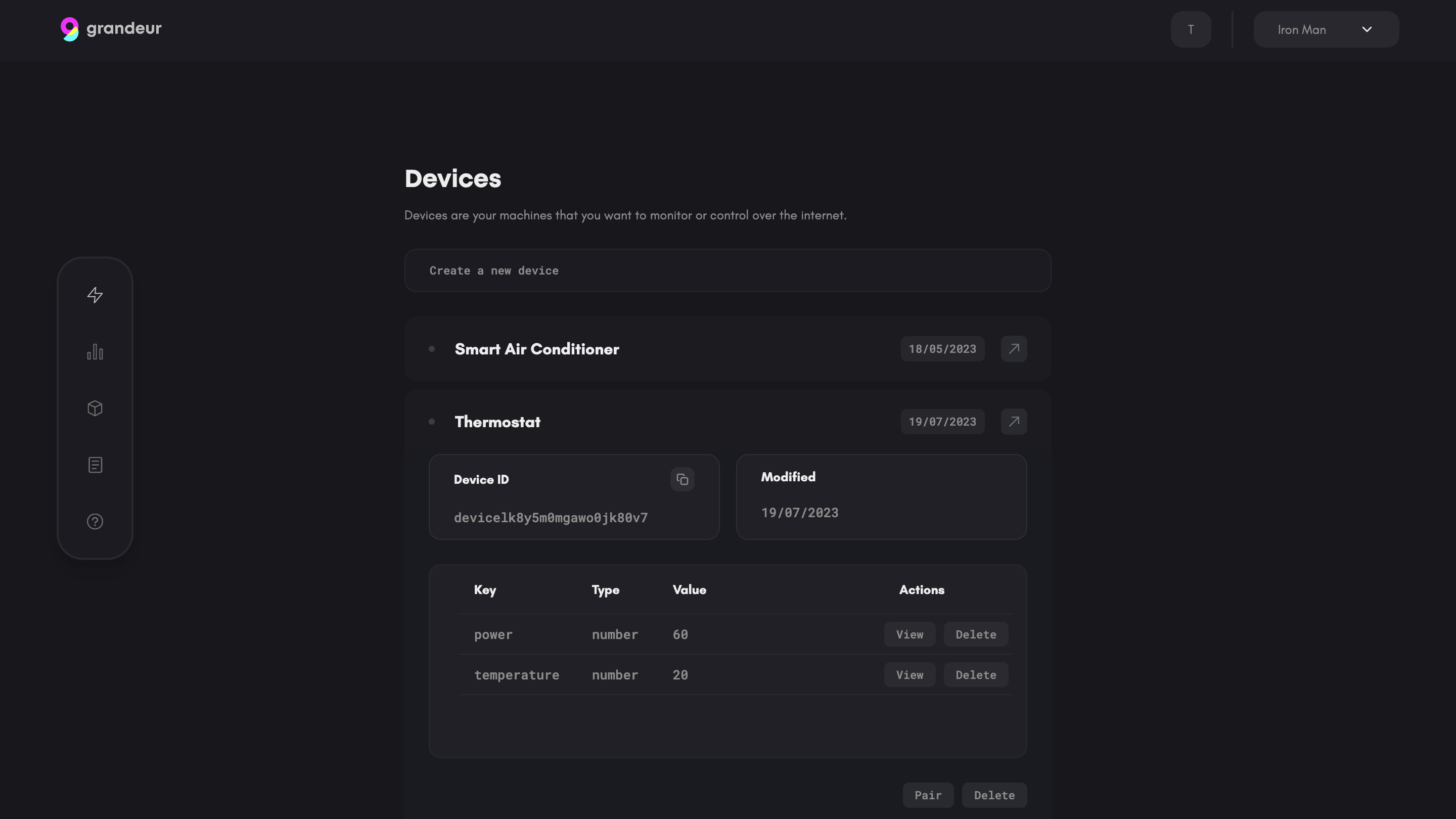Click the temperature key cell
This screenshot has width=1456, height=819.
pos(517,675)
